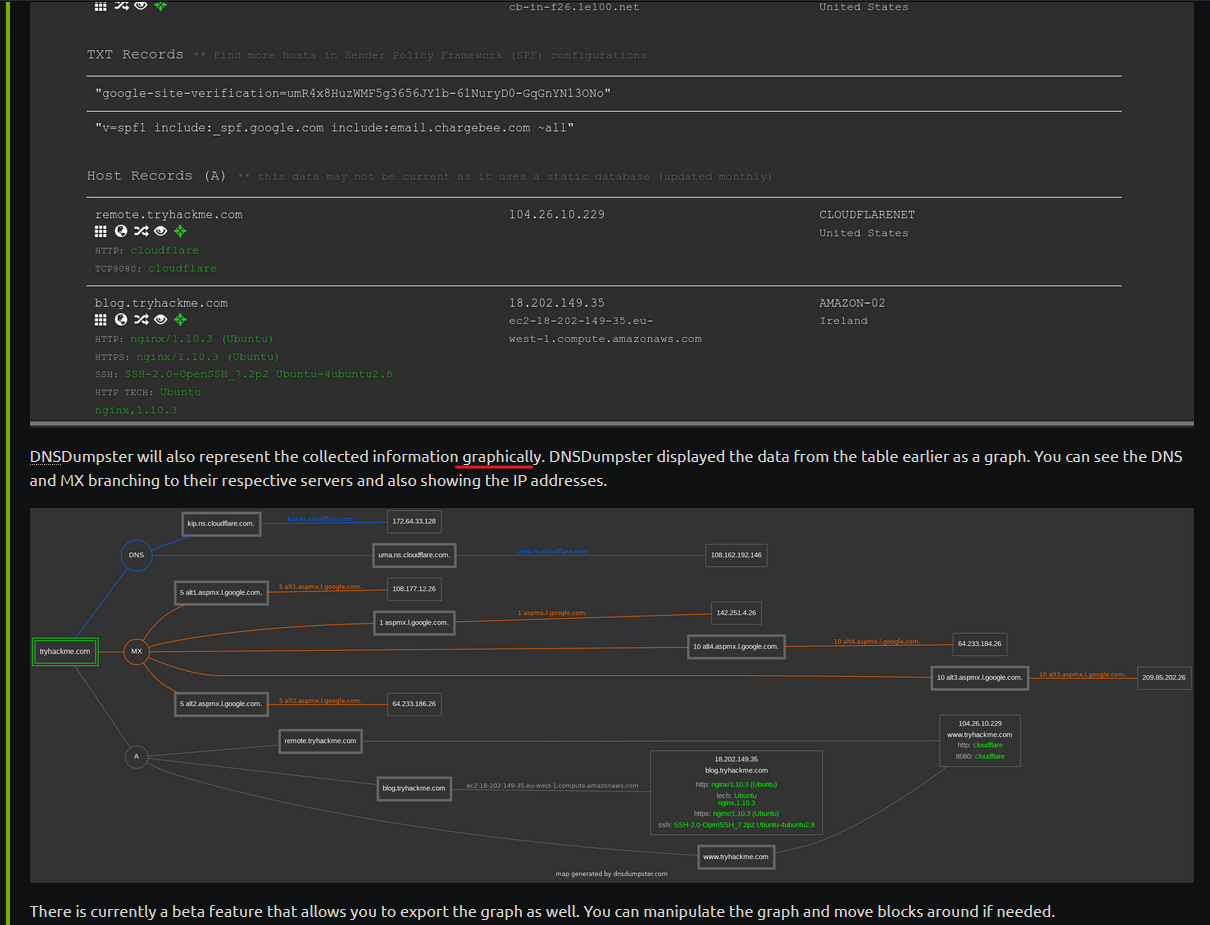
Task: Click the globe icon under blog.tryhackme.com
Action: pyautogui.click(x=121, y=320)
